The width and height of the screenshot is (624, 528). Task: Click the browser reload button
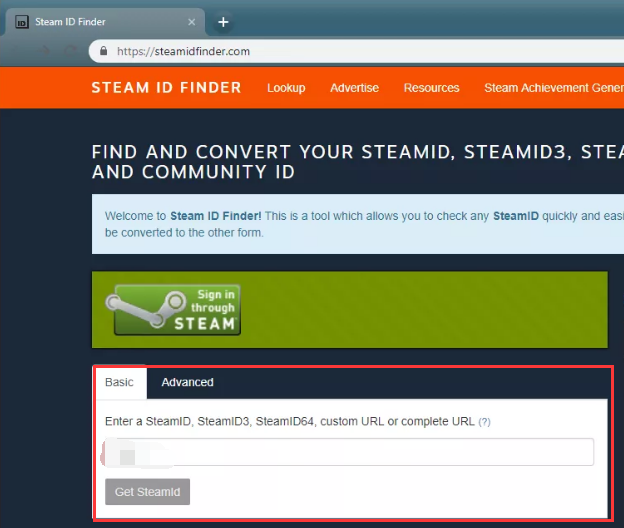[x=70, y=51]
